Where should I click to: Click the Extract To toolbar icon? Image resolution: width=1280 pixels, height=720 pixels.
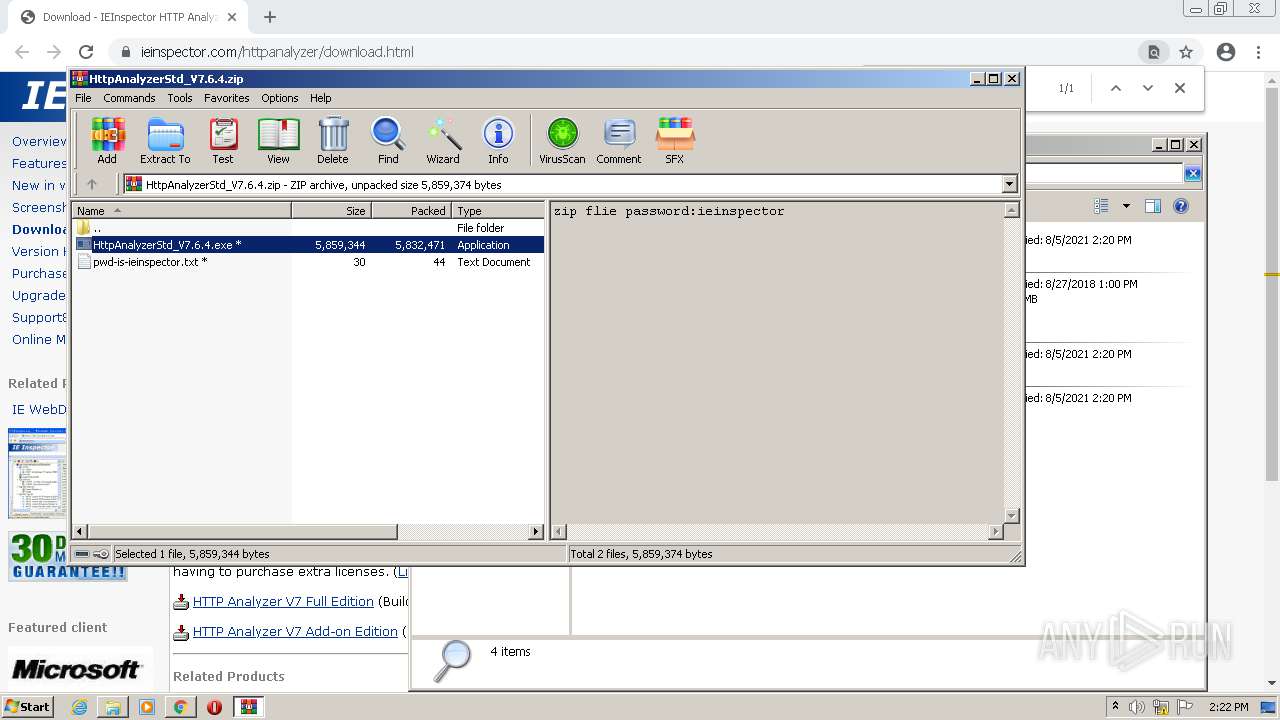pos(165,140)
